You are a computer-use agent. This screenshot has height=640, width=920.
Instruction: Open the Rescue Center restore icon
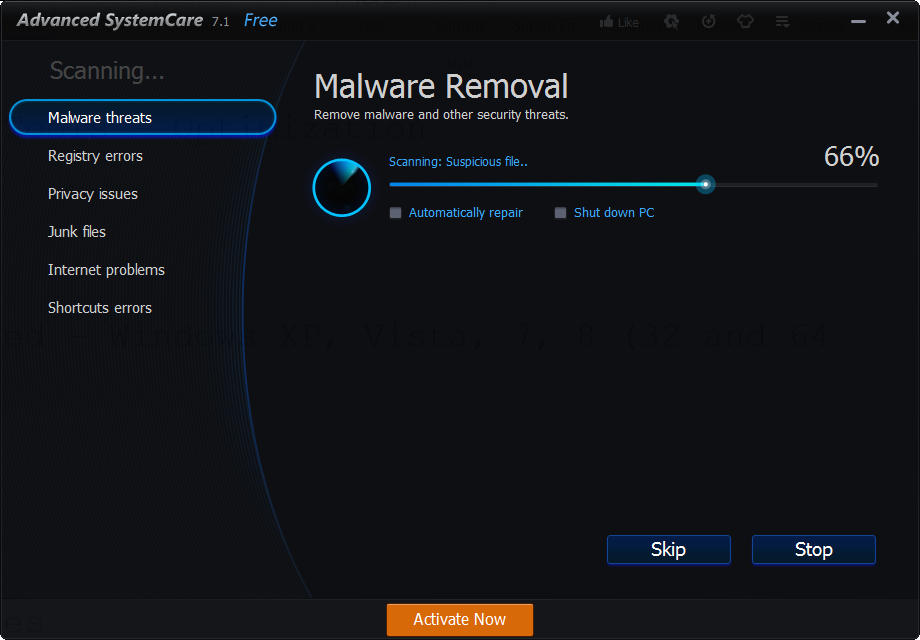click(x=709, y=22)
